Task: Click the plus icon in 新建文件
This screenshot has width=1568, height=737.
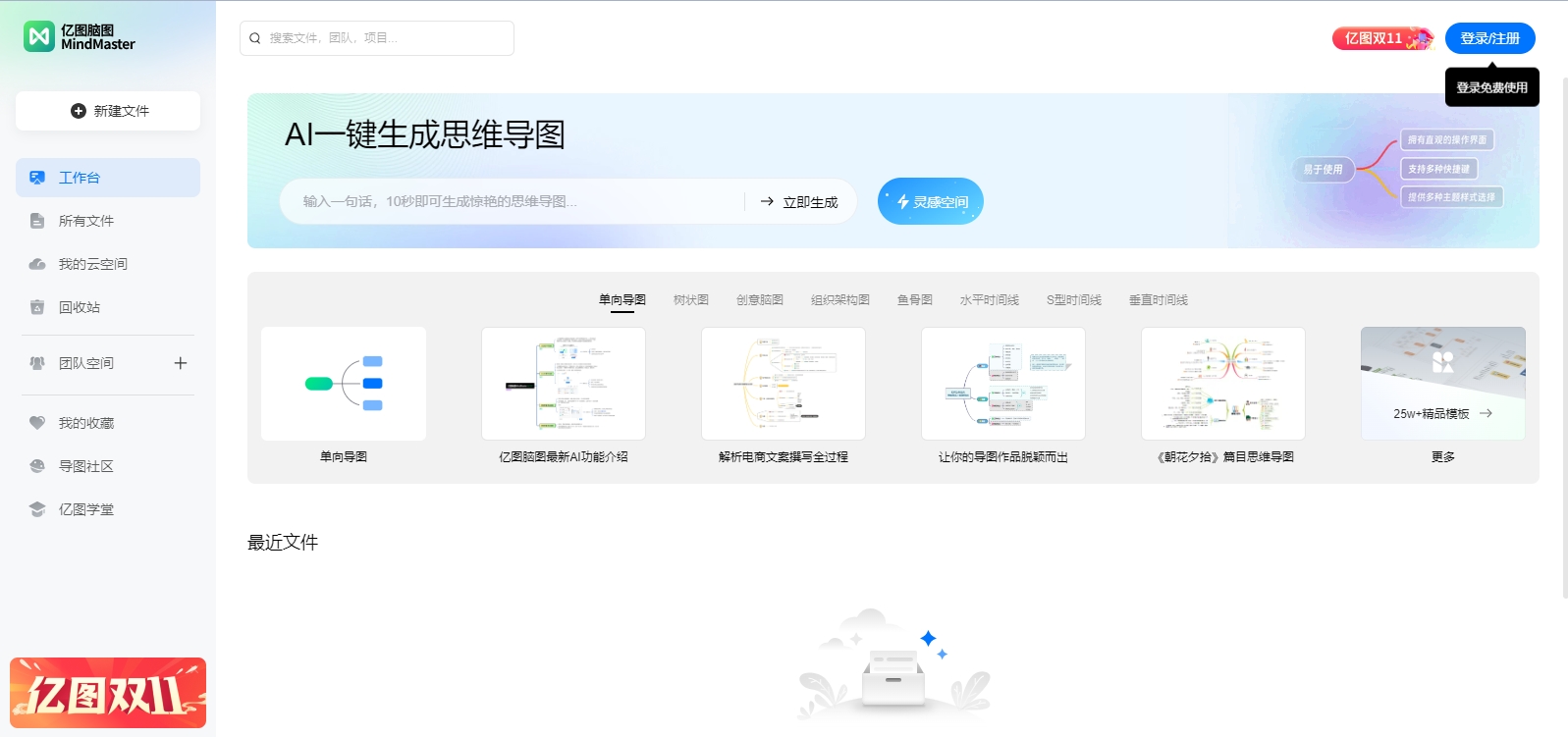Action: [x=79, y=111]
